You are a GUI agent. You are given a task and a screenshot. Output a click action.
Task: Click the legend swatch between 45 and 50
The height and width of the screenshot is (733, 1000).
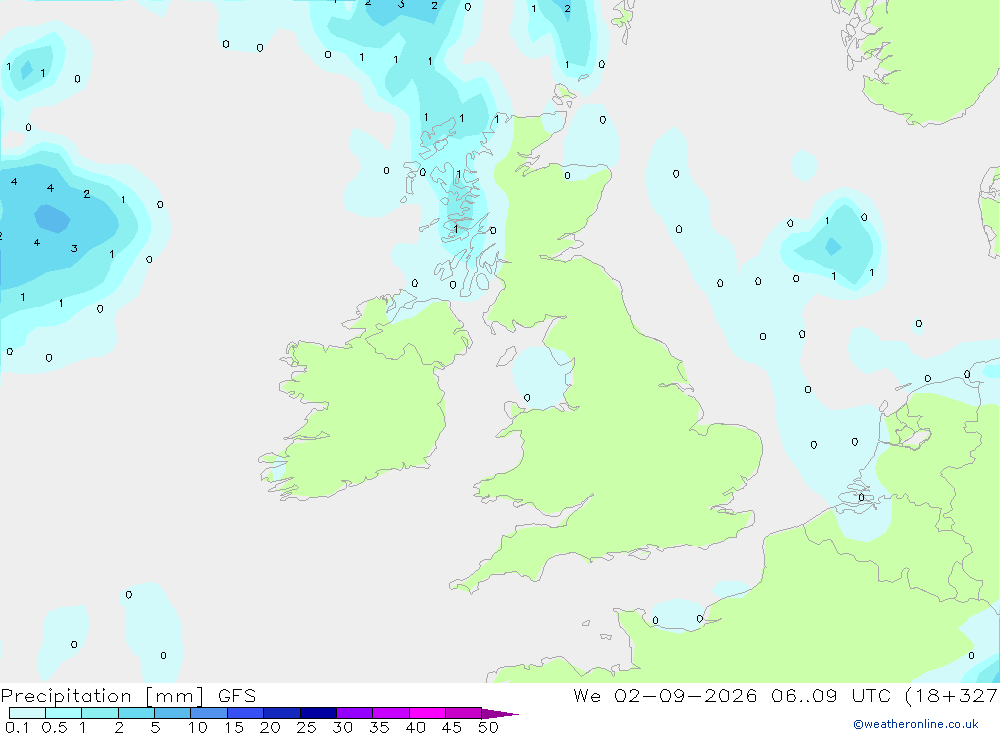464,713
